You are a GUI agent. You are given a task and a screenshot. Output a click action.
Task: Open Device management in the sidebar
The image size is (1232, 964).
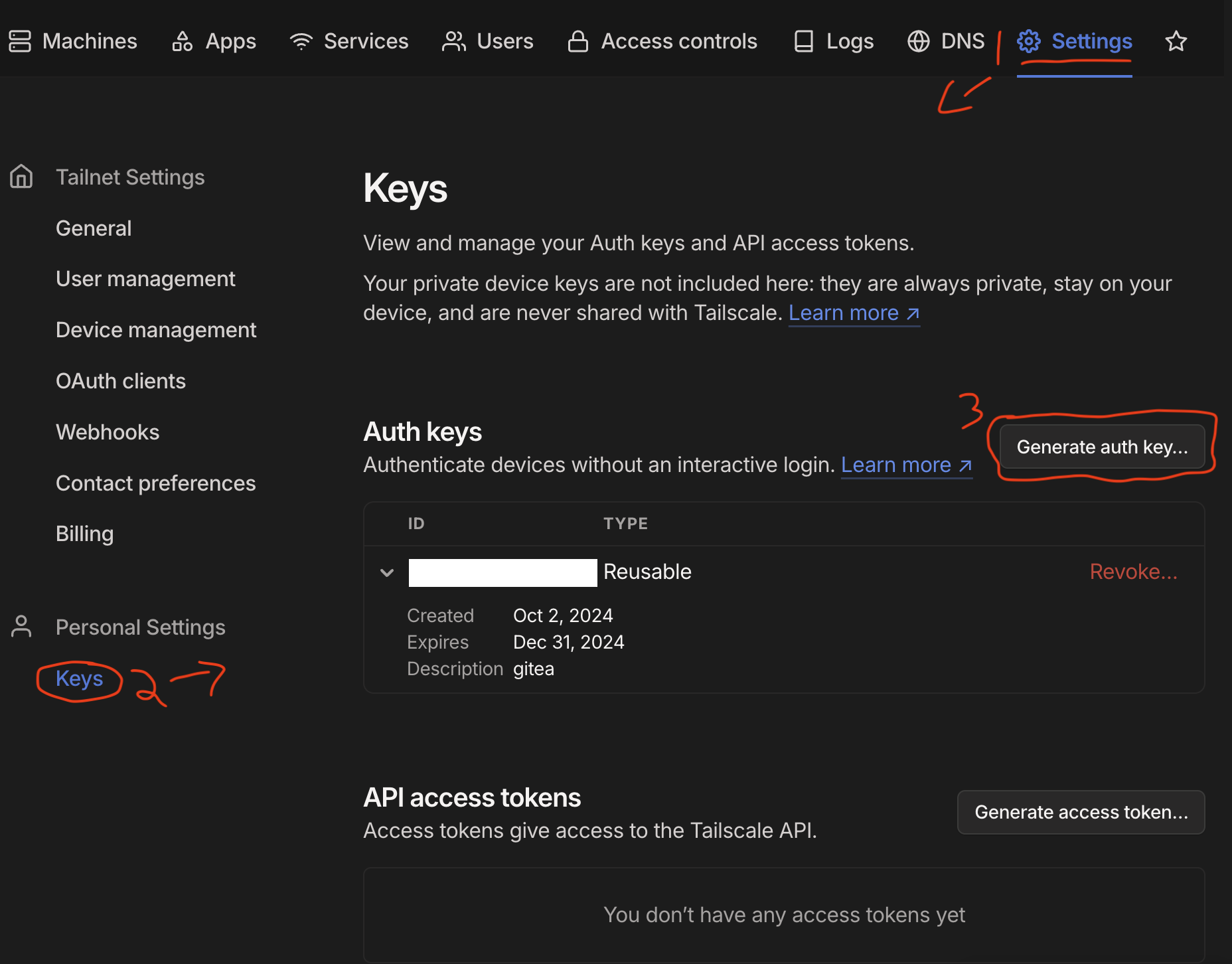point(156,330)
